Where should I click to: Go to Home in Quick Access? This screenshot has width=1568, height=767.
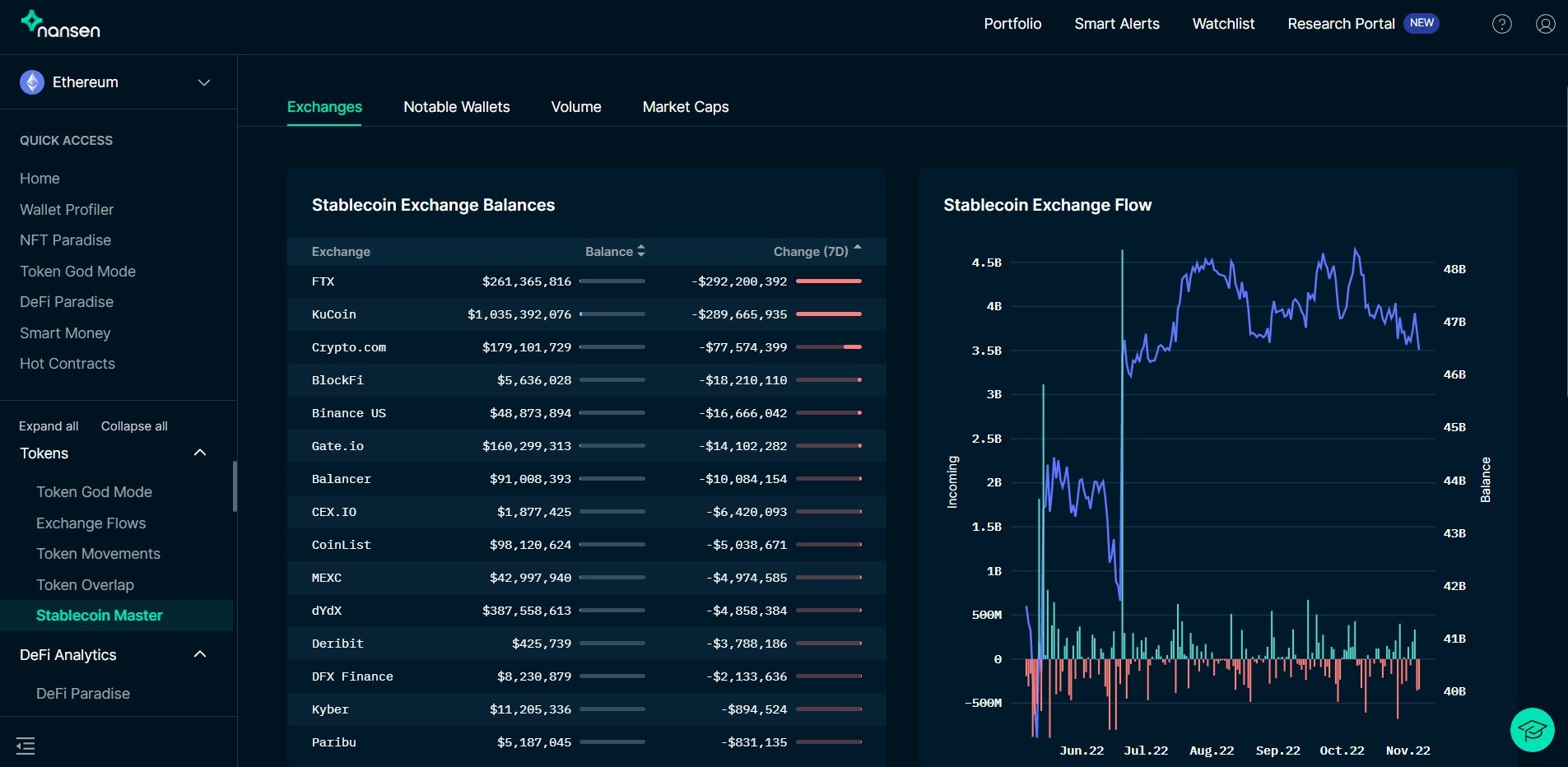tap(40, 179)
